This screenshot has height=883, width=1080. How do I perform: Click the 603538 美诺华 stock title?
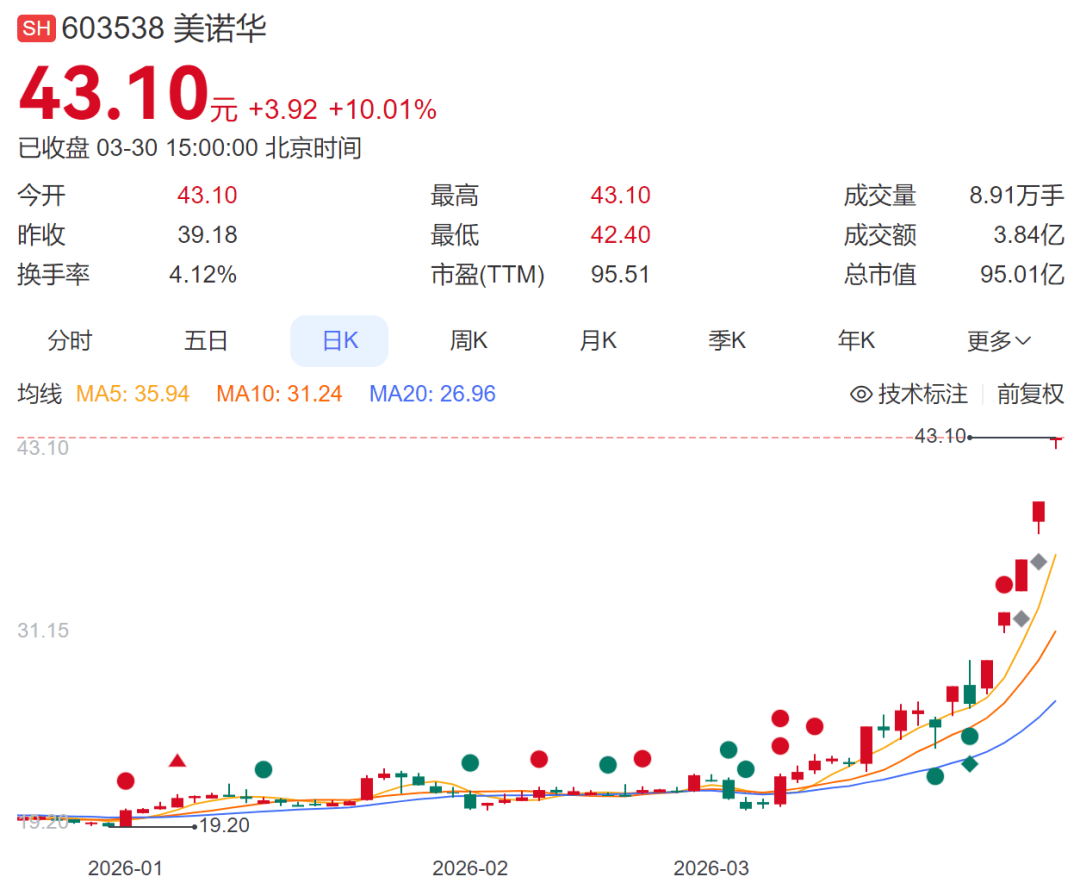tap(164, 29)
